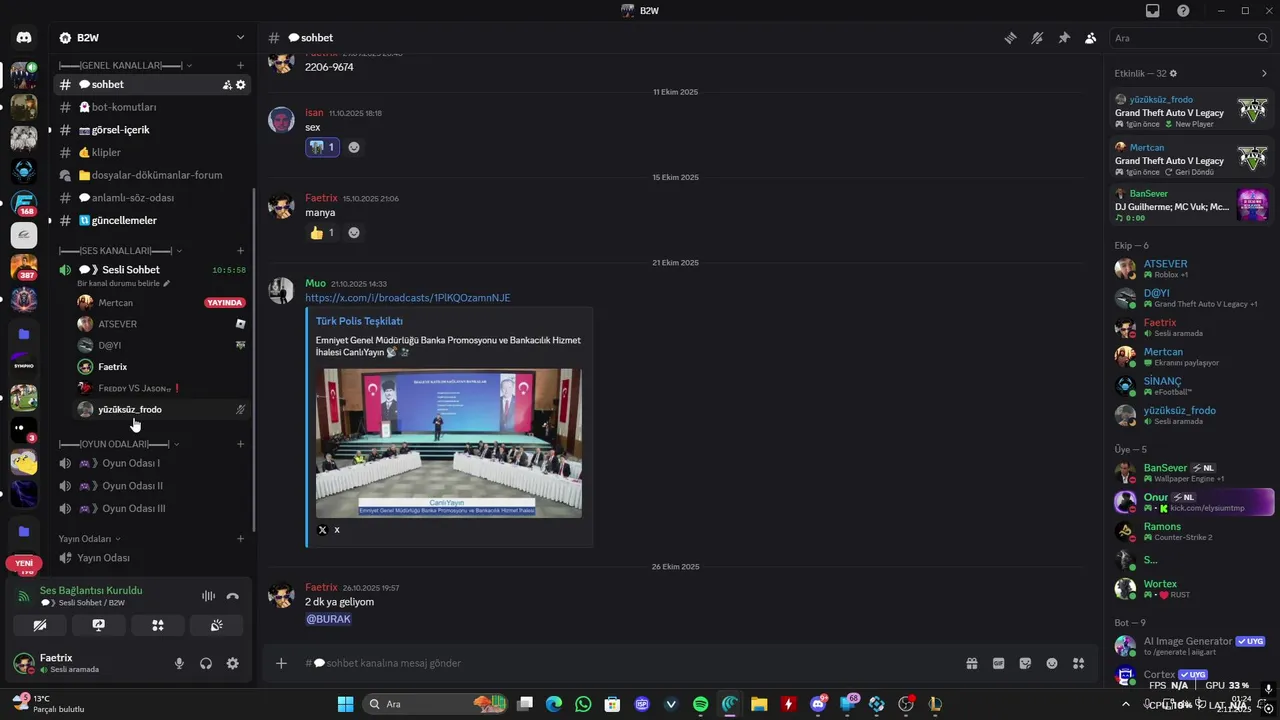Open the Threads icon in channel header
The width and height of the screenshot is (1280, 720).
click(x=1011, y=38)
